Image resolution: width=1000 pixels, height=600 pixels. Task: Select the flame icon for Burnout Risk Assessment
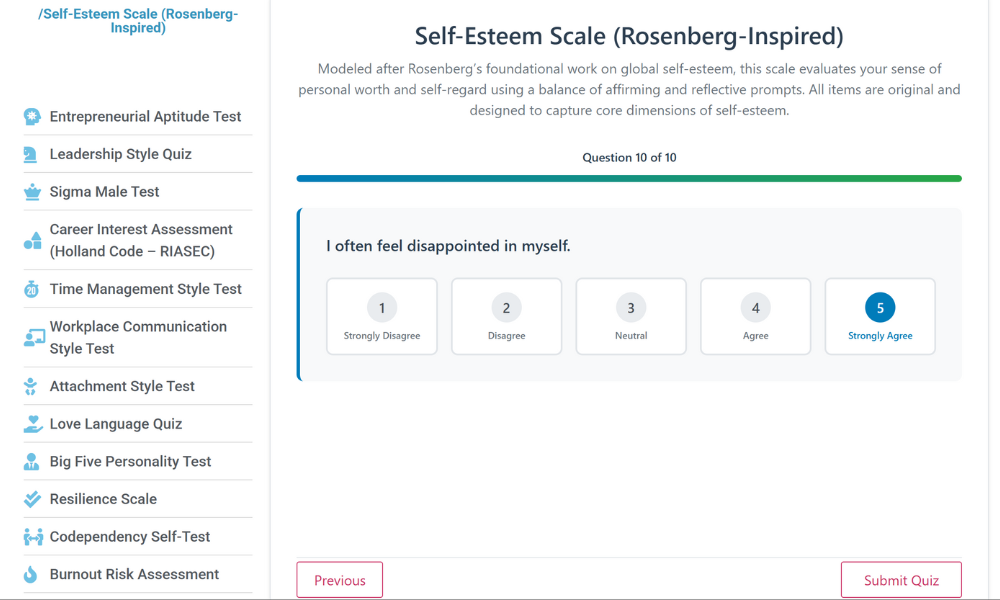coord(31,574)
